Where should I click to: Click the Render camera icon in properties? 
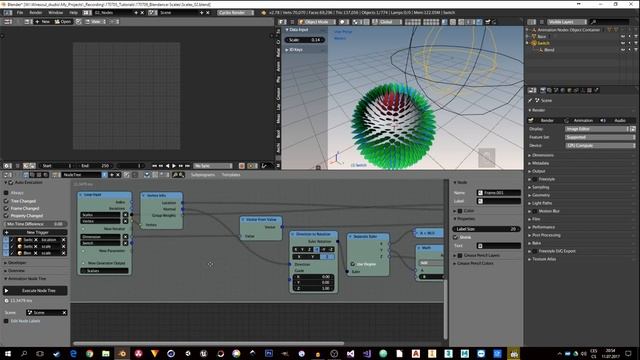(531, 120)
